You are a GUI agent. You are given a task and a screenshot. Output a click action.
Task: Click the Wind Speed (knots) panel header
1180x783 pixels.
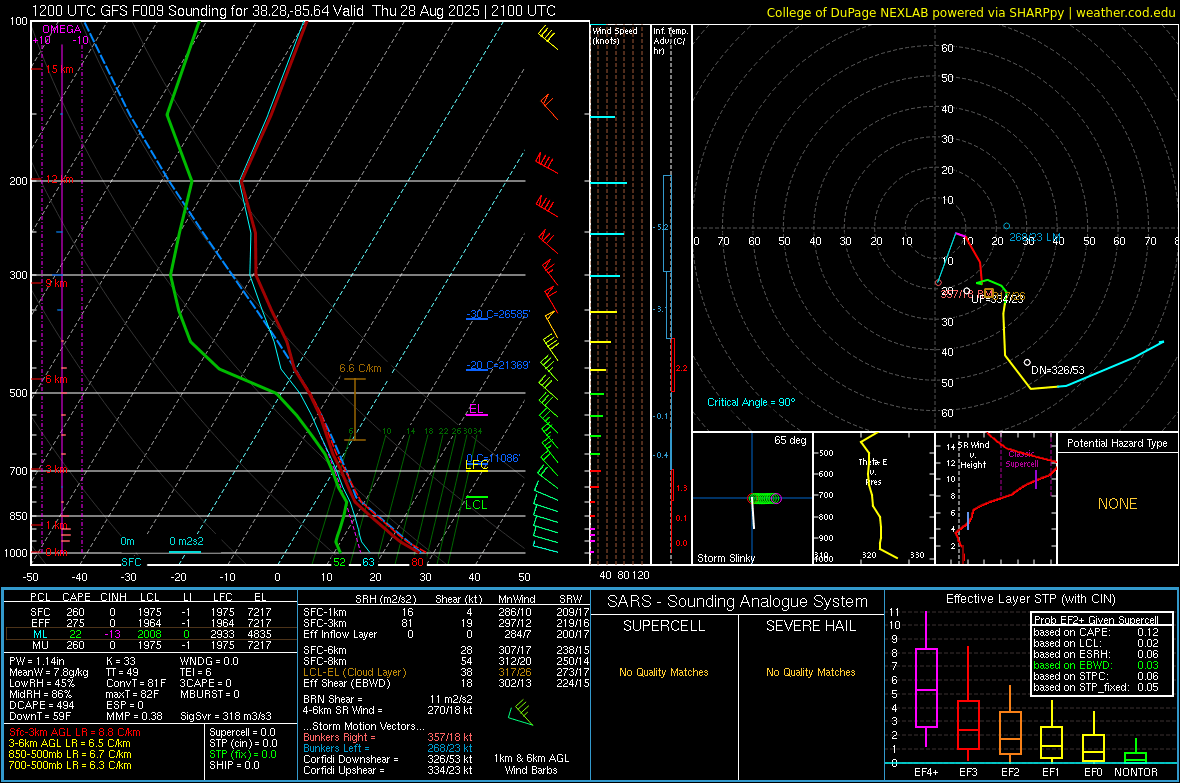614,35
